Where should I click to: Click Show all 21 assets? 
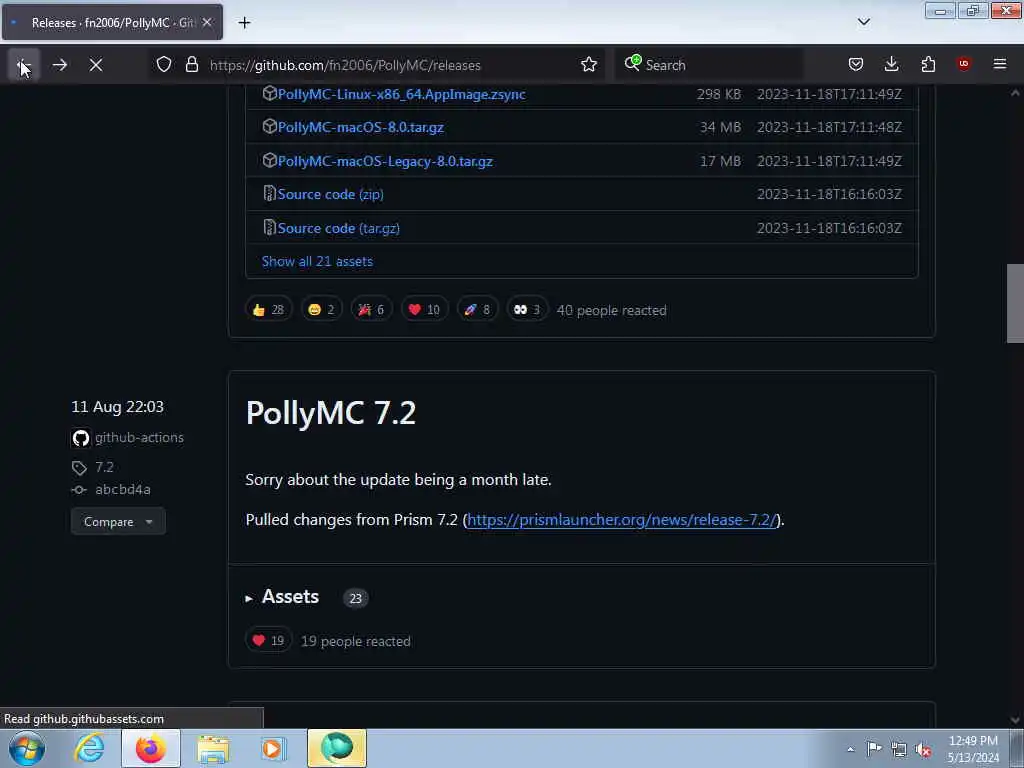pos(317,261)
